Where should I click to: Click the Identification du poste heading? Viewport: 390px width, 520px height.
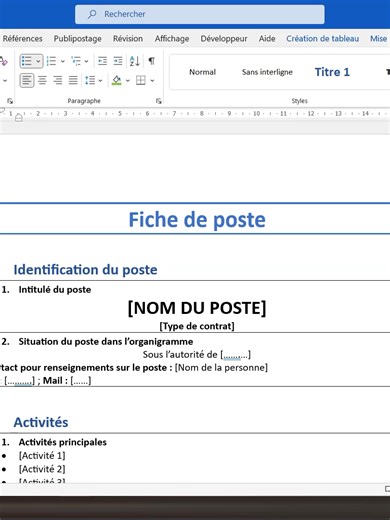[85, 270]
